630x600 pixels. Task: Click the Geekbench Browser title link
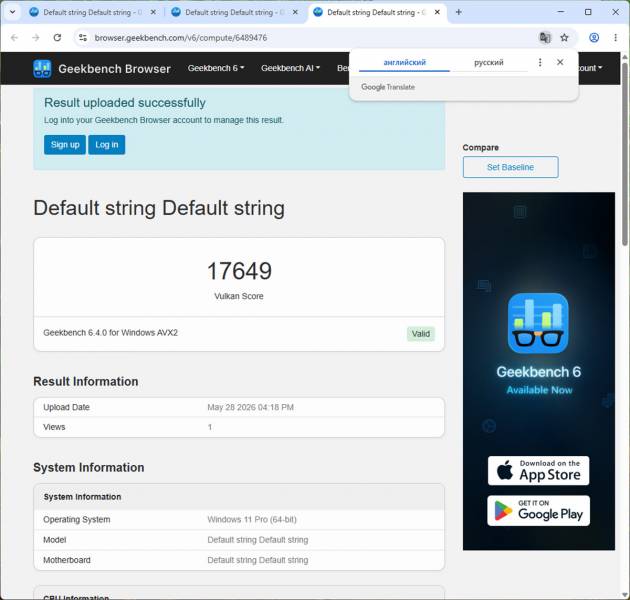[x=115, y=69]
